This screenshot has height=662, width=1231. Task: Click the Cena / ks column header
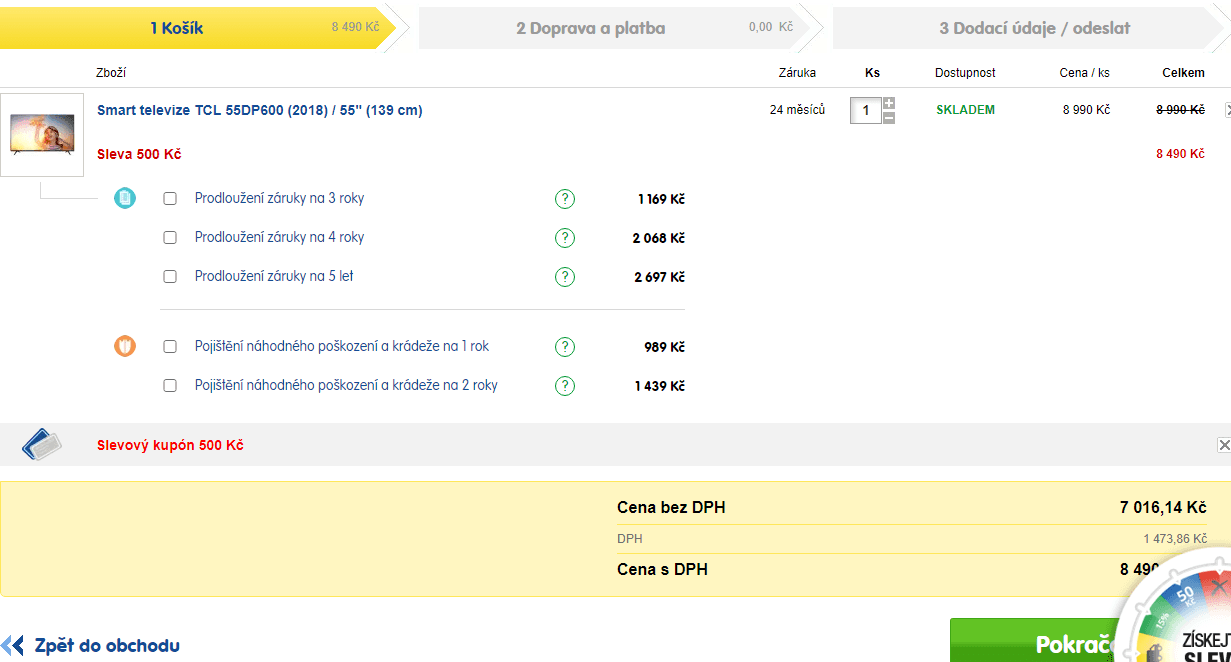point(1085,73)
